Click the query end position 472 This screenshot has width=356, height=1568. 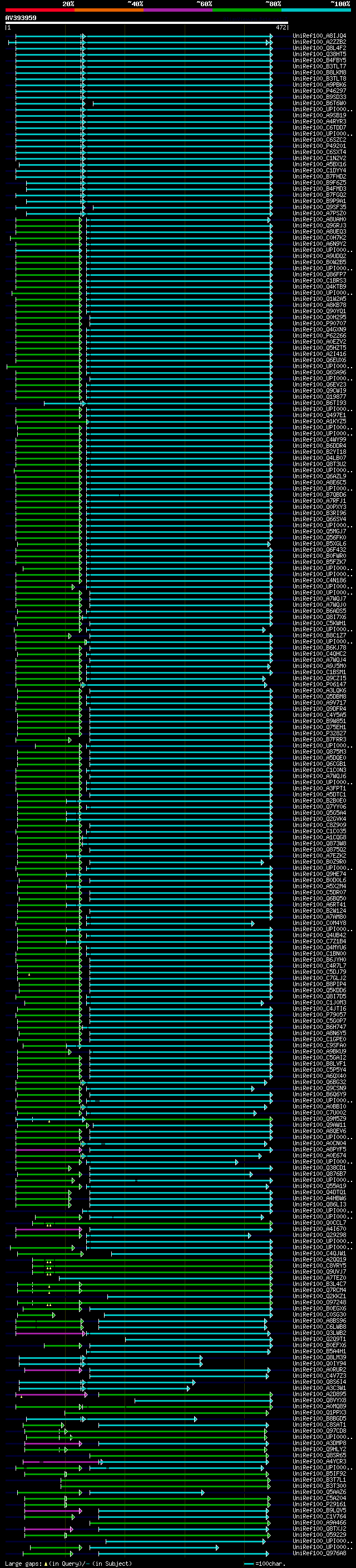tap(280, 27)
